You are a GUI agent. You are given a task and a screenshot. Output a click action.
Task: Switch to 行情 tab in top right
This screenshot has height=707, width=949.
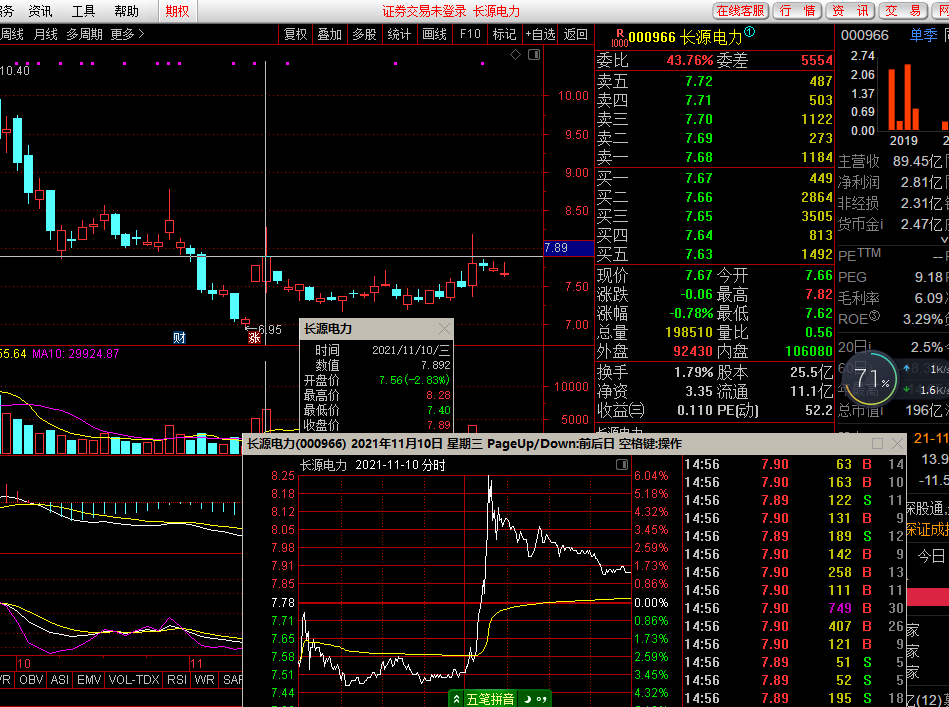pyautogui.click(x=798, y=11)
